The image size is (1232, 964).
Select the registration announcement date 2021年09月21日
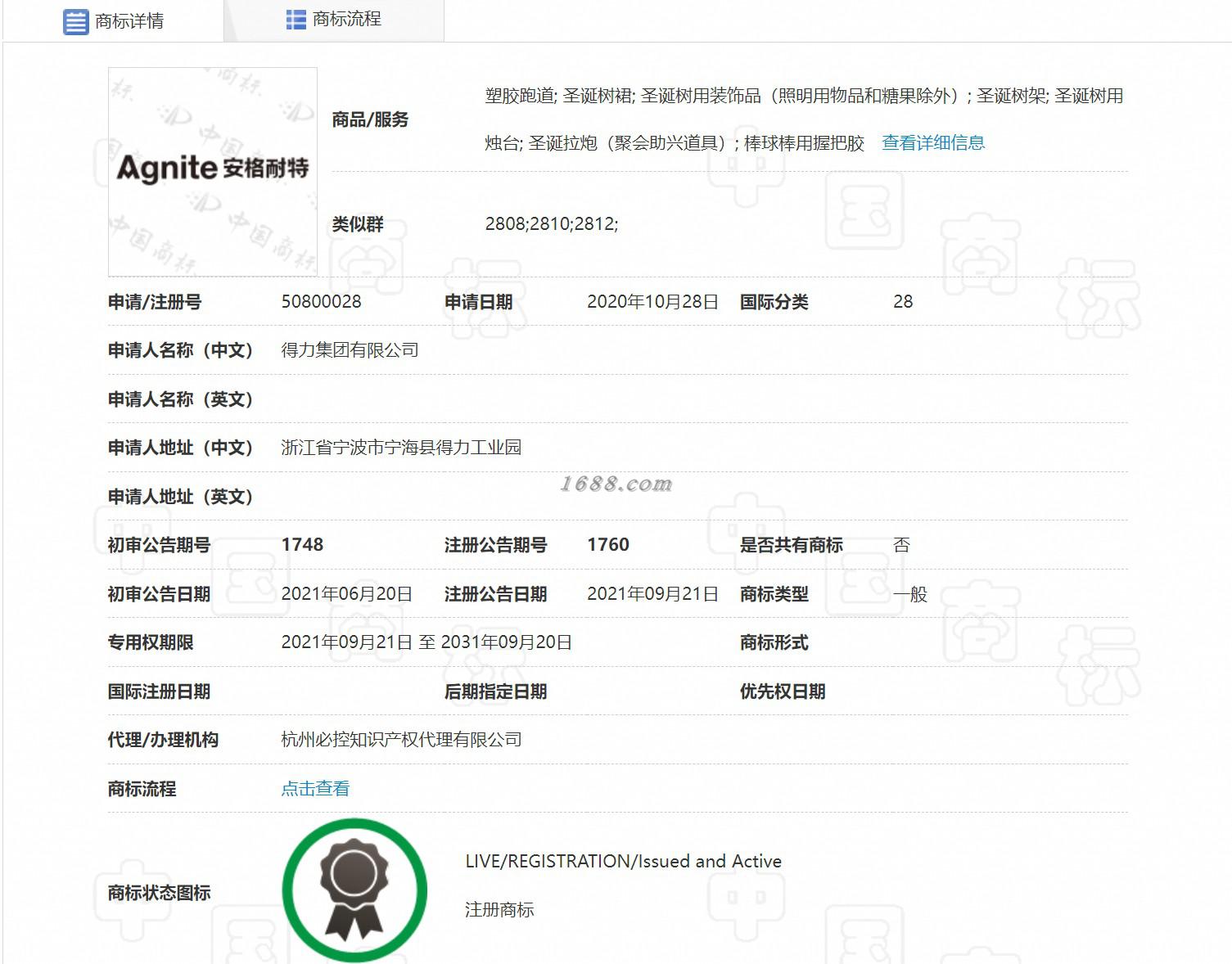click(652, 594)
